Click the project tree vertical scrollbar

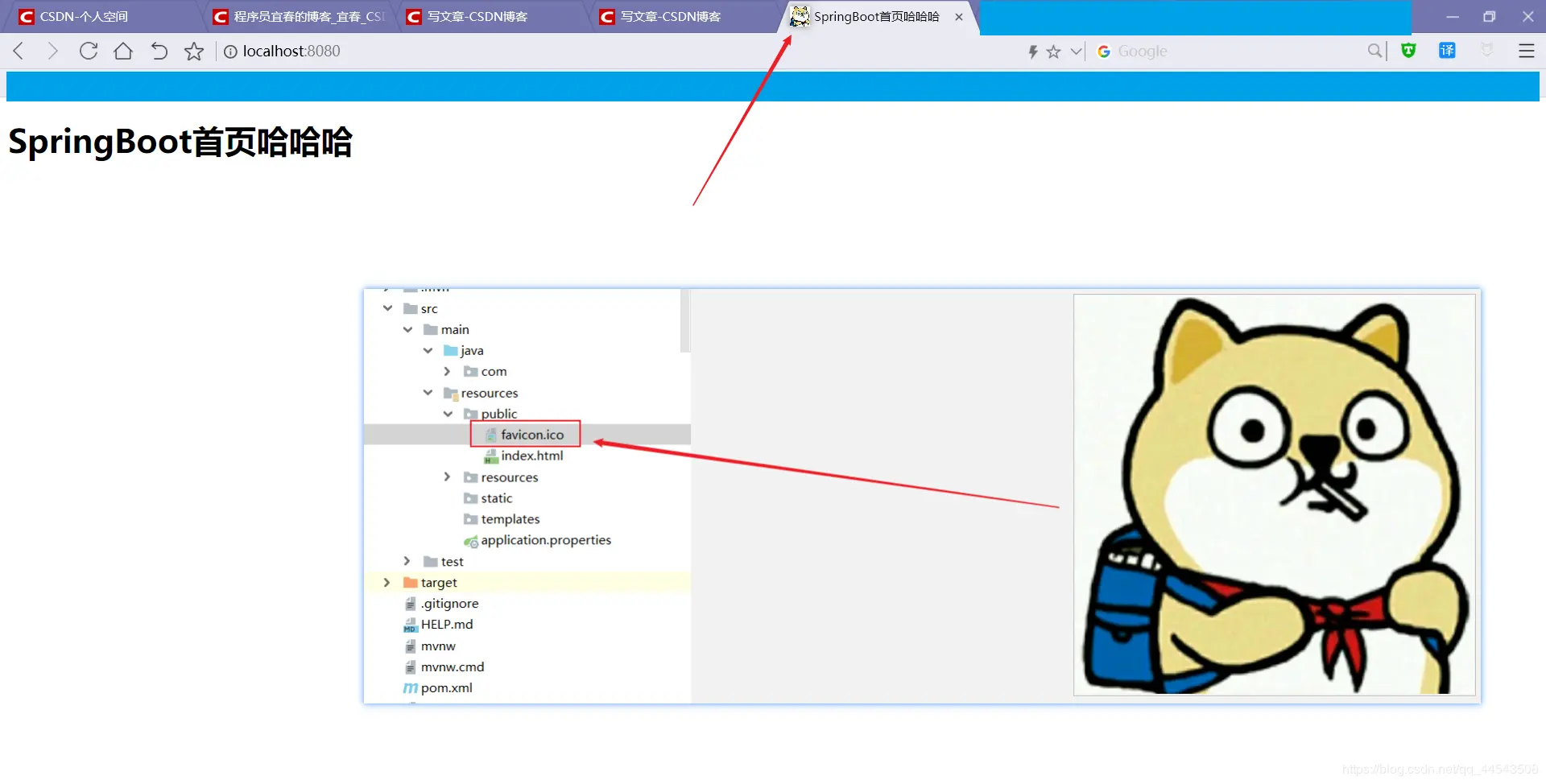click(685, 321)
